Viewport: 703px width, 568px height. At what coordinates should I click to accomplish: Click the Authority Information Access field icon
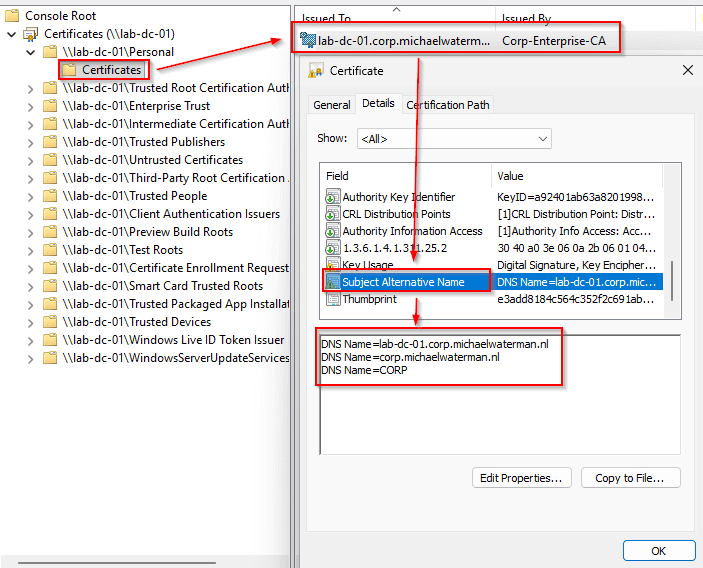point(332,231)
